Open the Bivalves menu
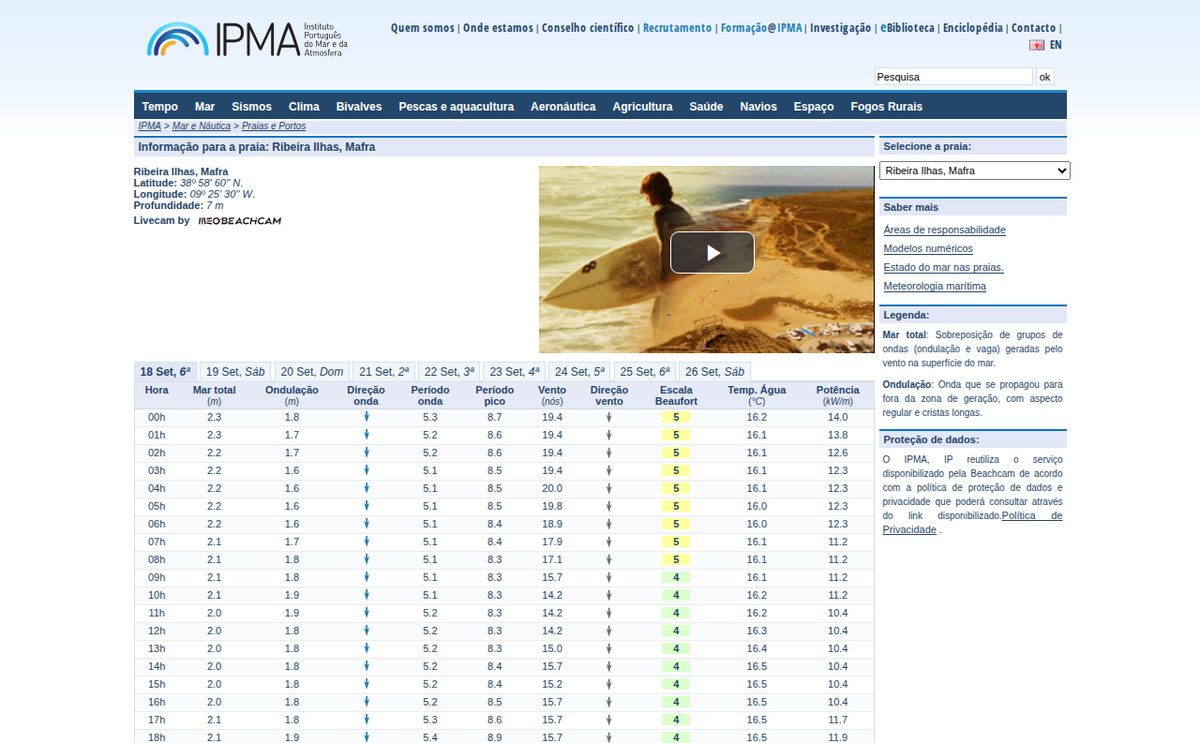The height and width of the screenshot is (743, 1200). [359, 107]
